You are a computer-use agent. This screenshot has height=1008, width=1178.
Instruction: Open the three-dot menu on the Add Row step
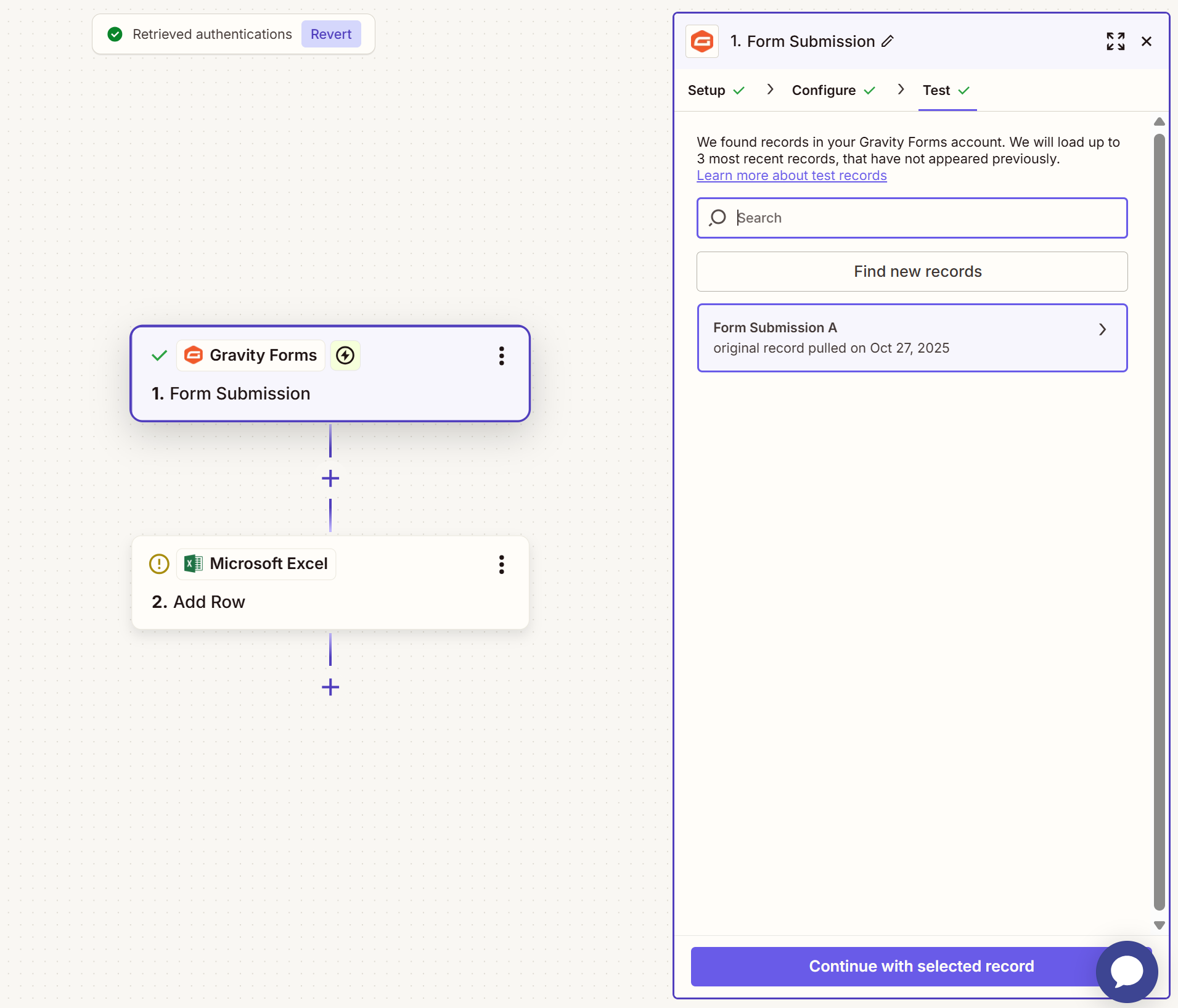[501, 565]
